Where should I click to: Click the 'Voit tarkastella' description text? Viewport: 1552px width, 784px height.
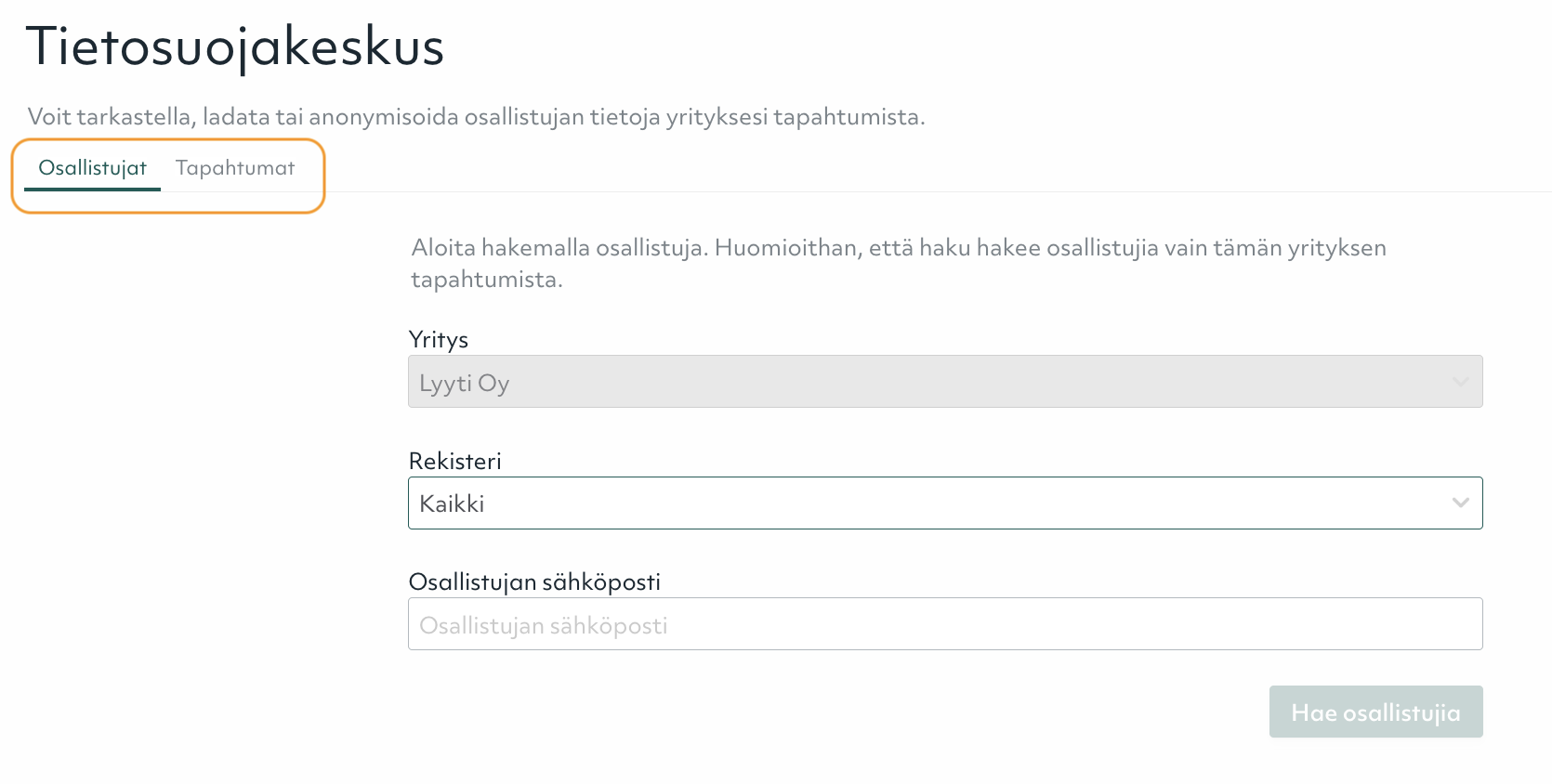[476, 117]
